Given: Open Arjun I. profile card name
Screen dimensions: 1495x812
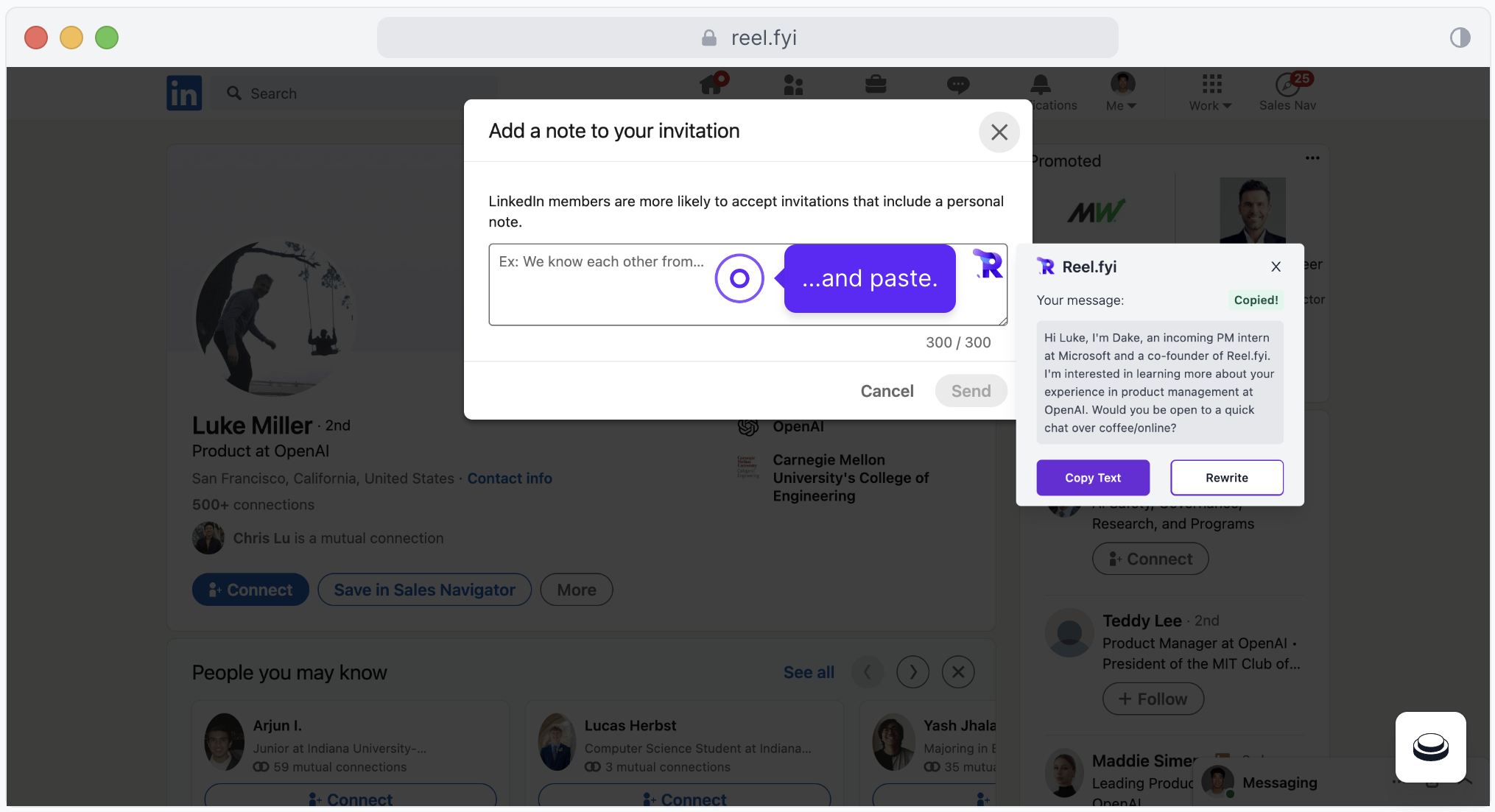Looking at the screenshot, I should pos(278,726).
